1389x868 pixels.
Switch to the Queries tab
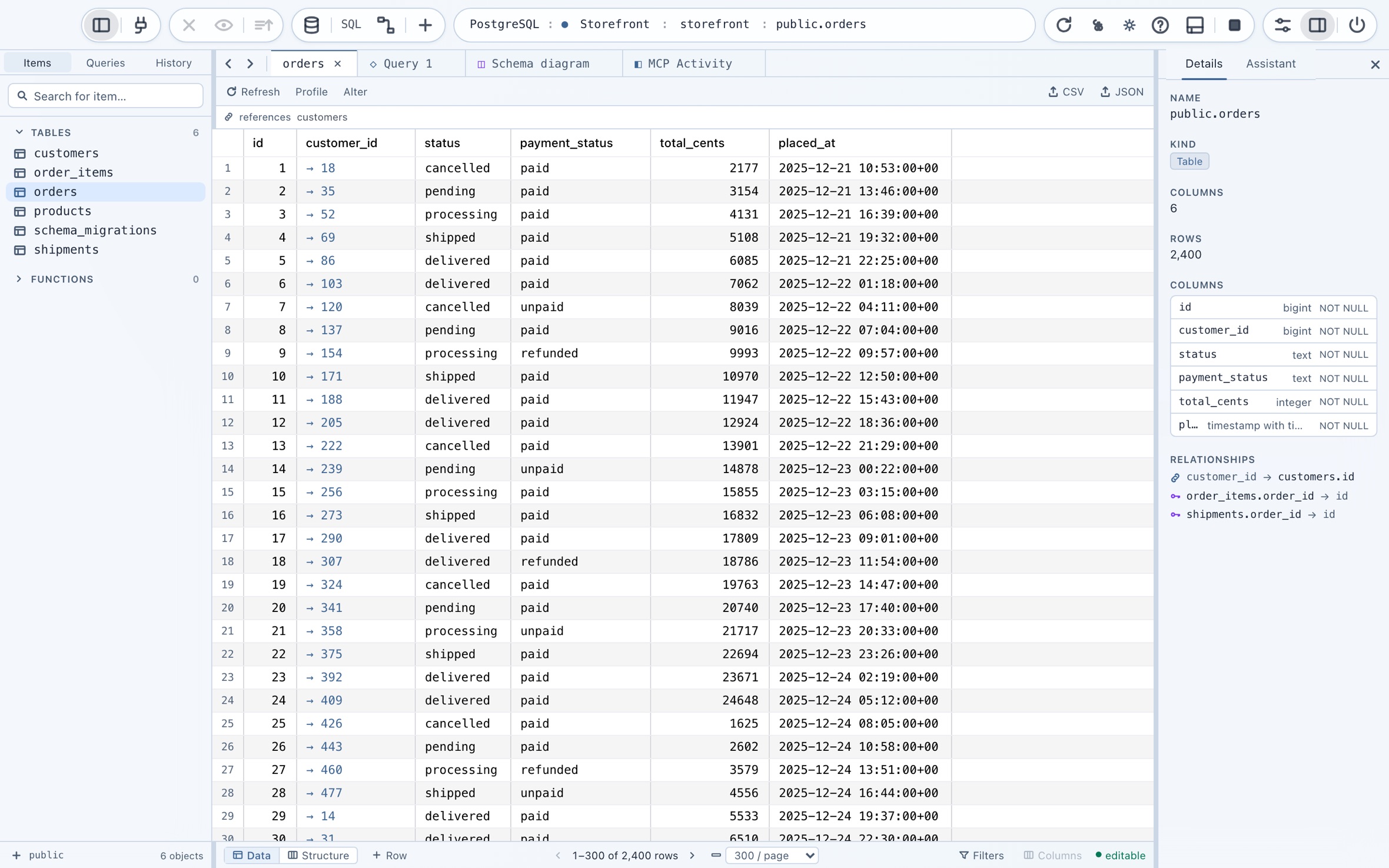(x=105, y=63)
